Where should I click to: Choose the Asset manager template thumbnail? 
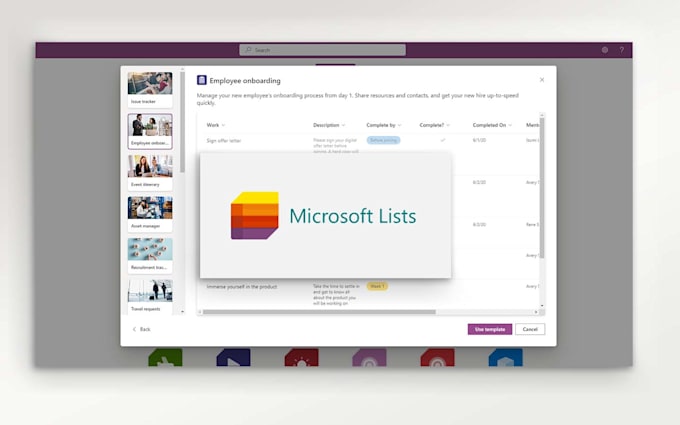(x=150, y=214)
